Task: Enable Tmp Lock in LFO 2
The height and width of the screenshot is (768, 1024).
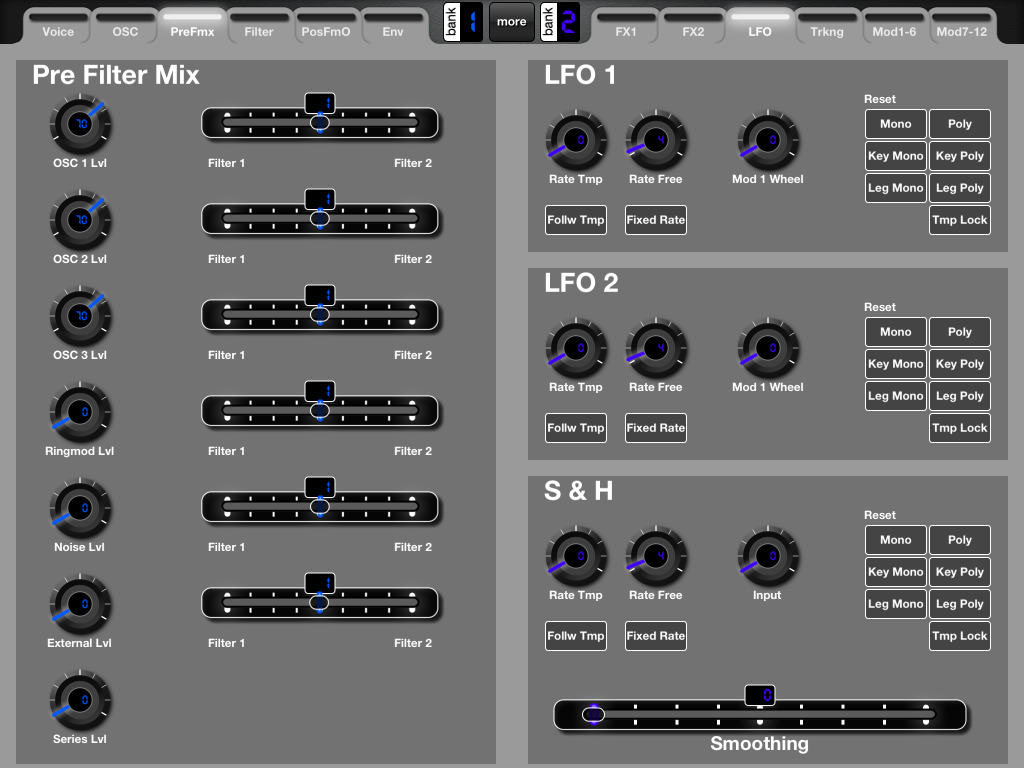Action: 960,428
